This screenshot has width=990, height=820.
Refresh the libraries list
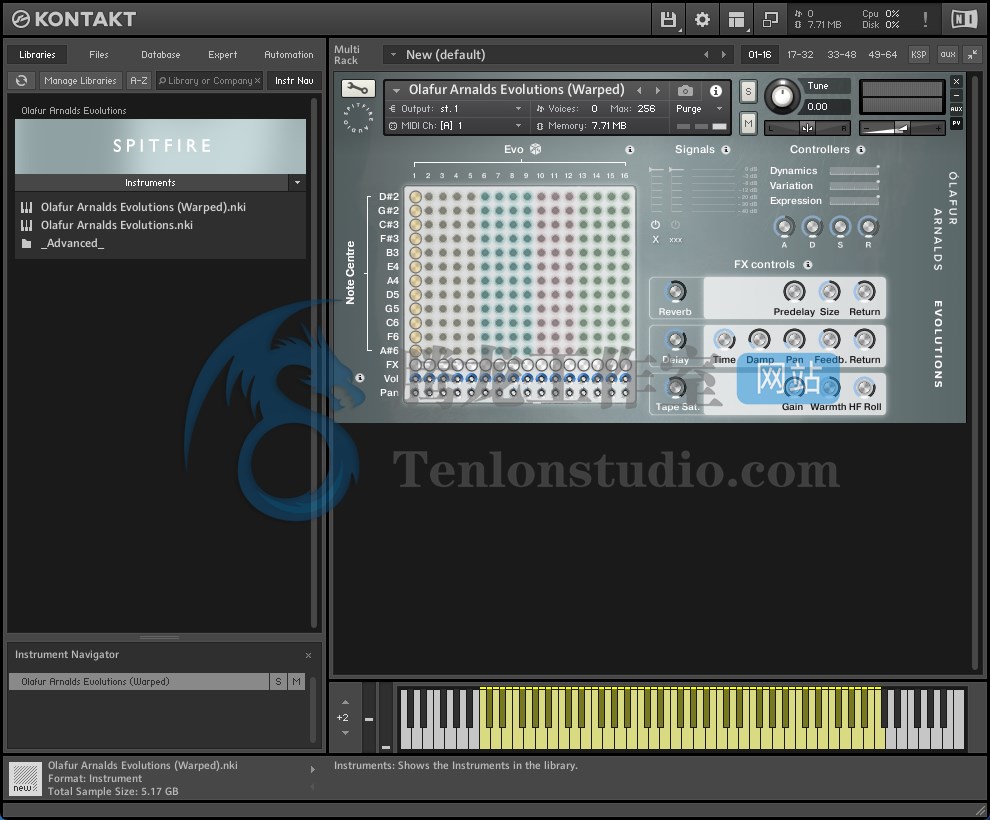point(21,81)
